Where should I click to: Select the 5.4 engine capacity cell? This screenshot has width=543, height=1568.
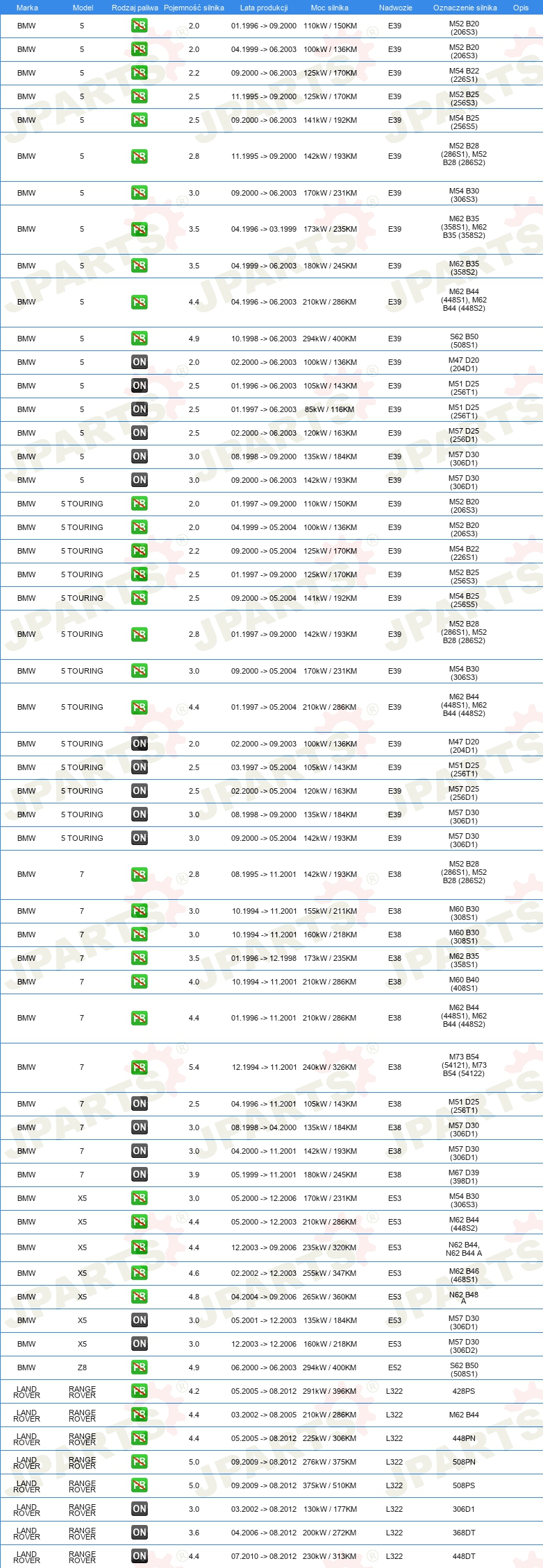(194, 1068)
